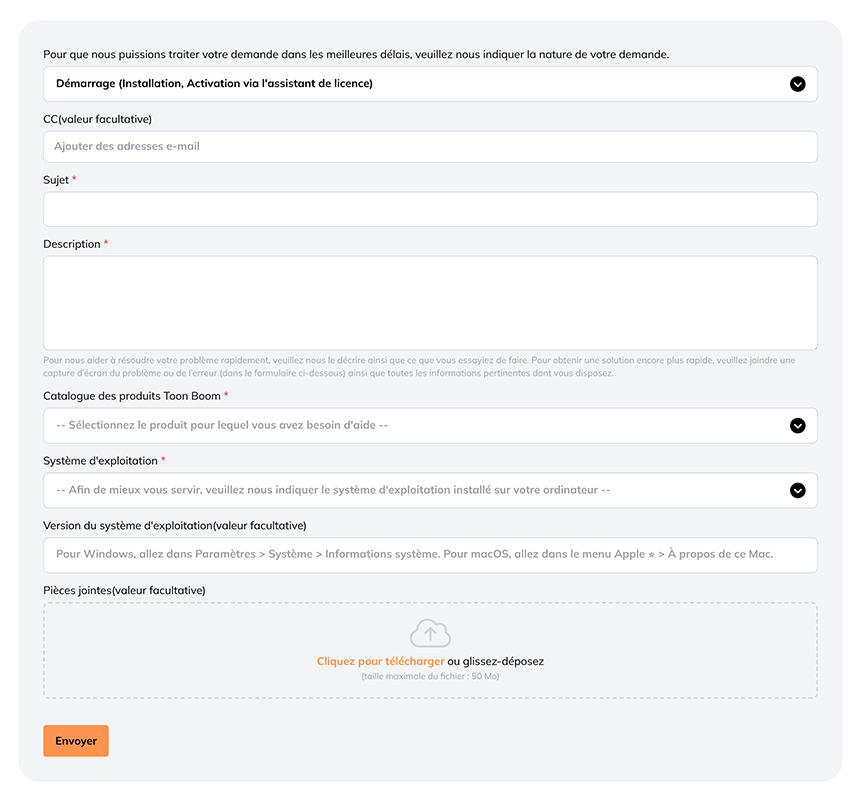
Task: Open the Sélectionnez le produit dropdown
Action: 431,426
